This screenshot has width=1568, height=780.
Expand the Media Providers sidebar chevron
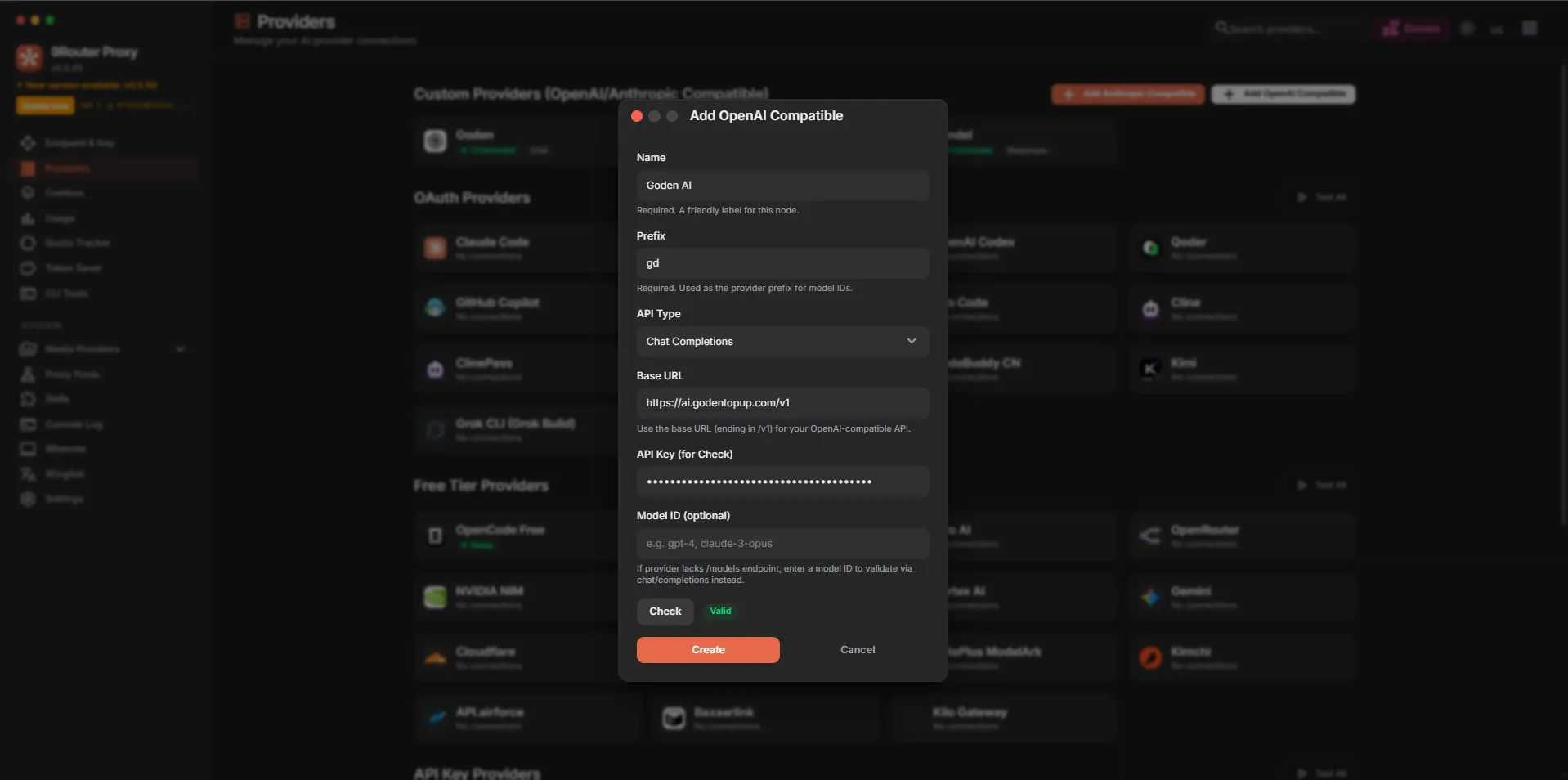[x=181, y=349]
